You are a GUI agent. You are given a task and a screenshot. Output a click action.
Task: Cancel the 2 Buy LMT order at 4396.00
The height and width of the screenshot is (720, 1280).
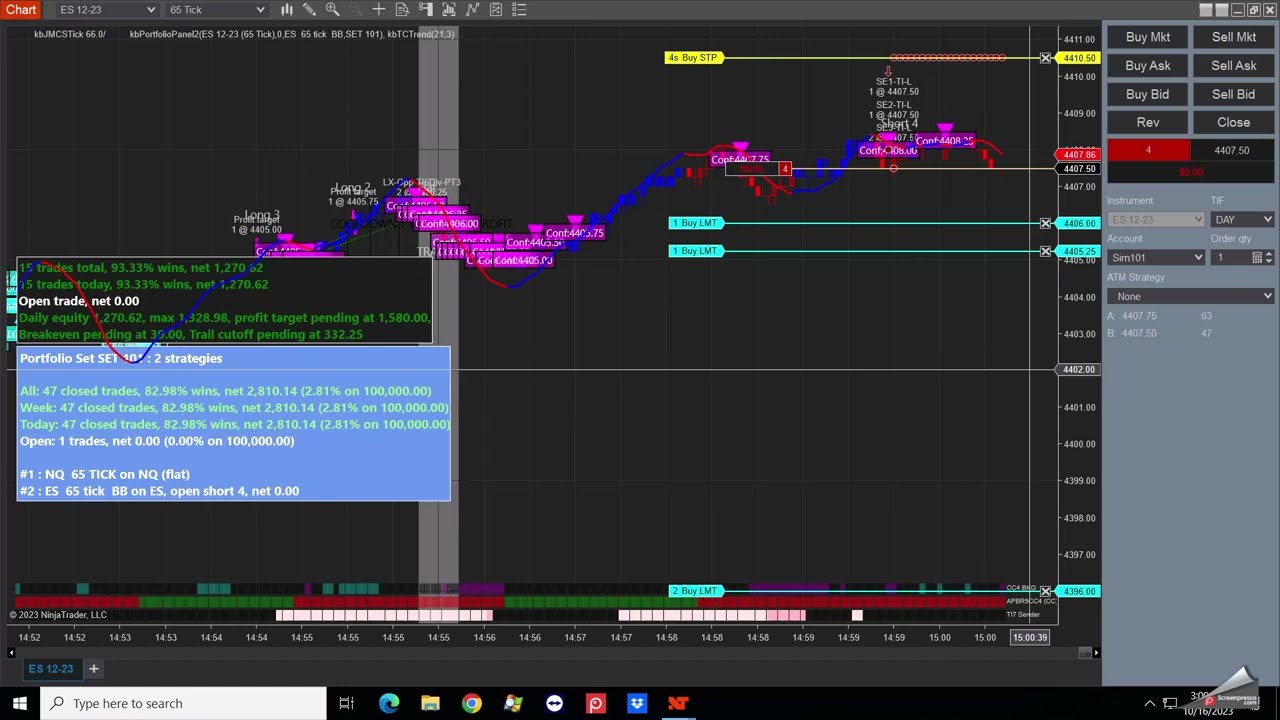(1045, 591)
